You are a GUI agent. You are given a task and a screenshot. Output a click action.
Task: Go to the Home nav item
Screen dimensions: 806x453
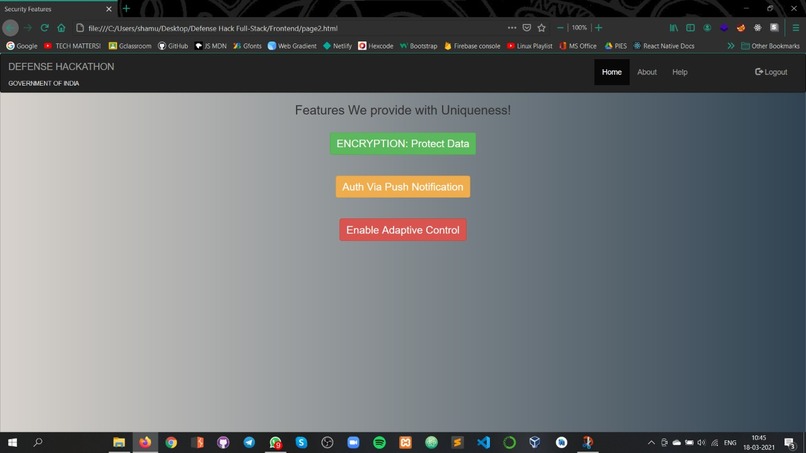click(x=612, y=72)
